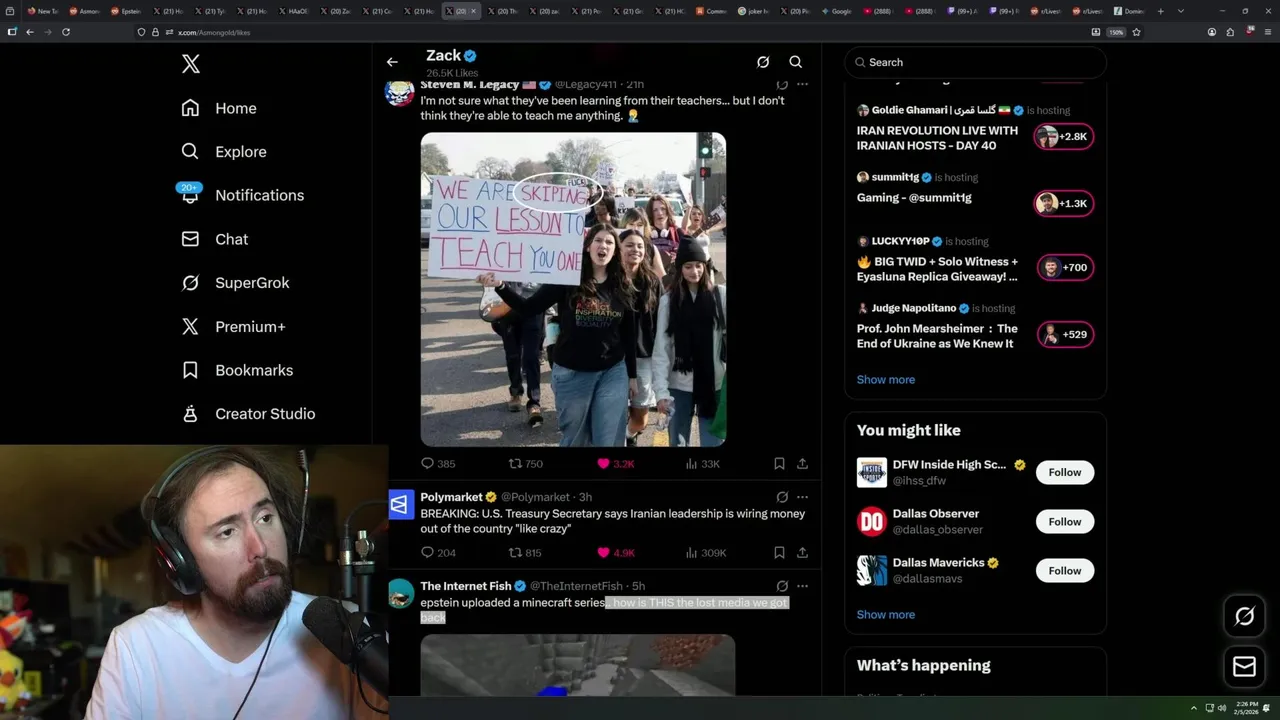Reply to Polymarket's post with 204 replies

click(438, 553)
